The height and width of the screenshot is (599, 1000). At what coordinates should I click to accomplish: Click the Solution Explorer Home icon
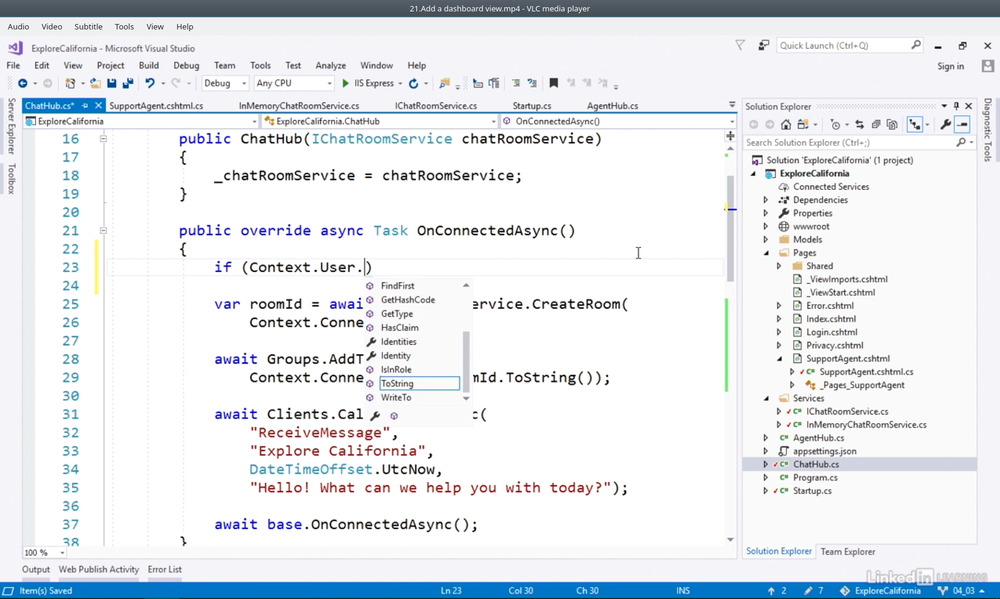tap(786, 124)
